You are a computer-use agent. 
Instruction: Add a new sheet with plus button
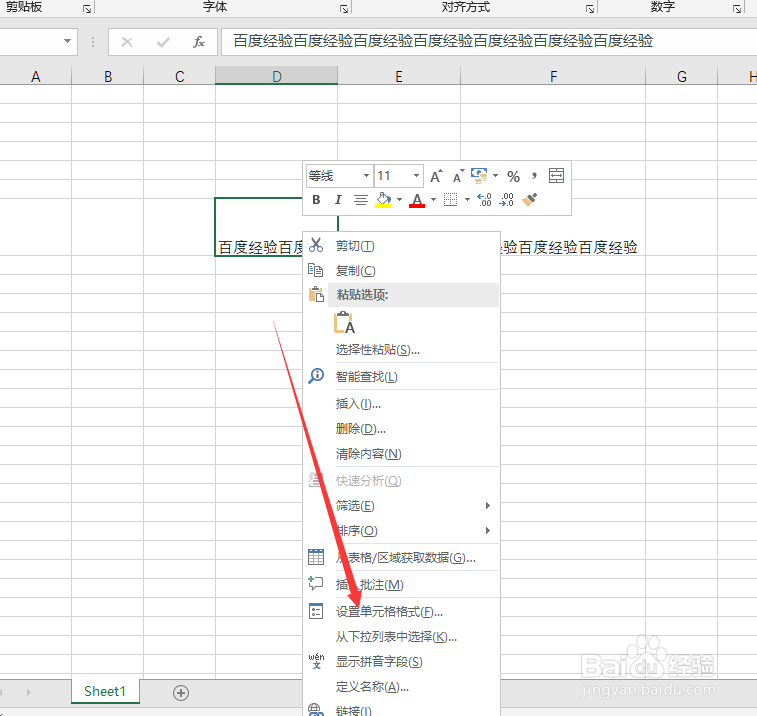tap(181, 693)
